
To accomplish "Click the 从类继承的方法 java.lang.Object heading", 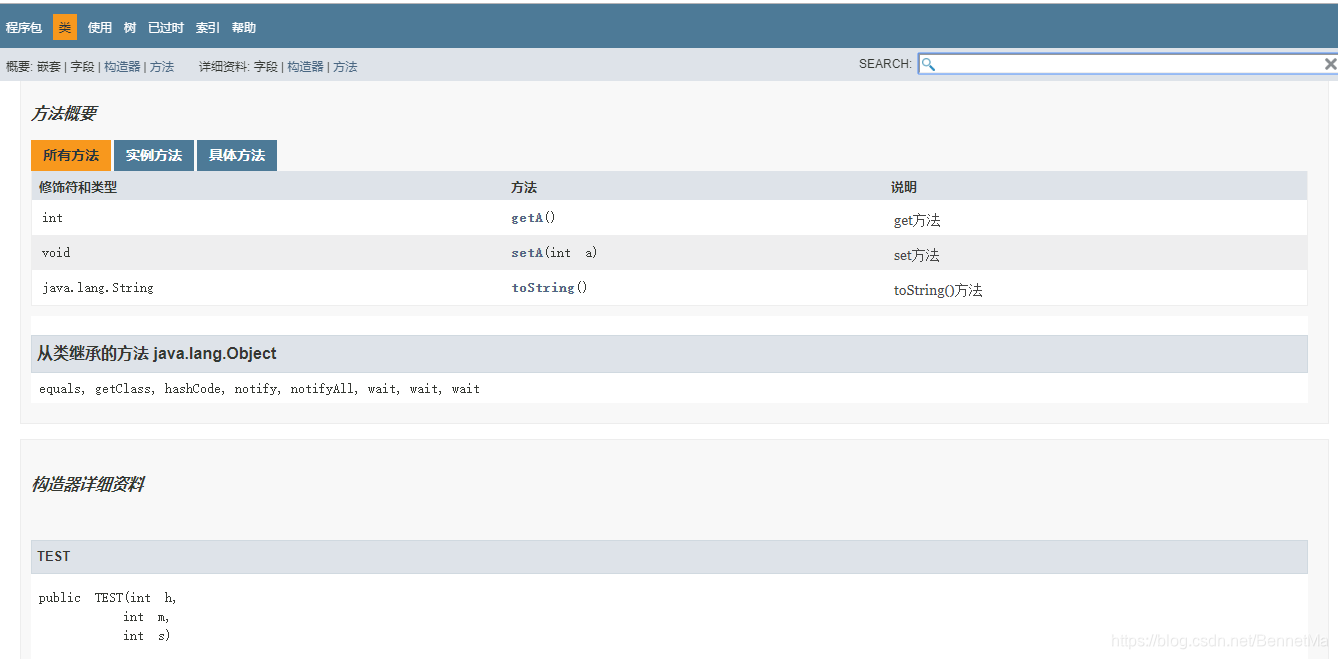I will pos(157,353).
